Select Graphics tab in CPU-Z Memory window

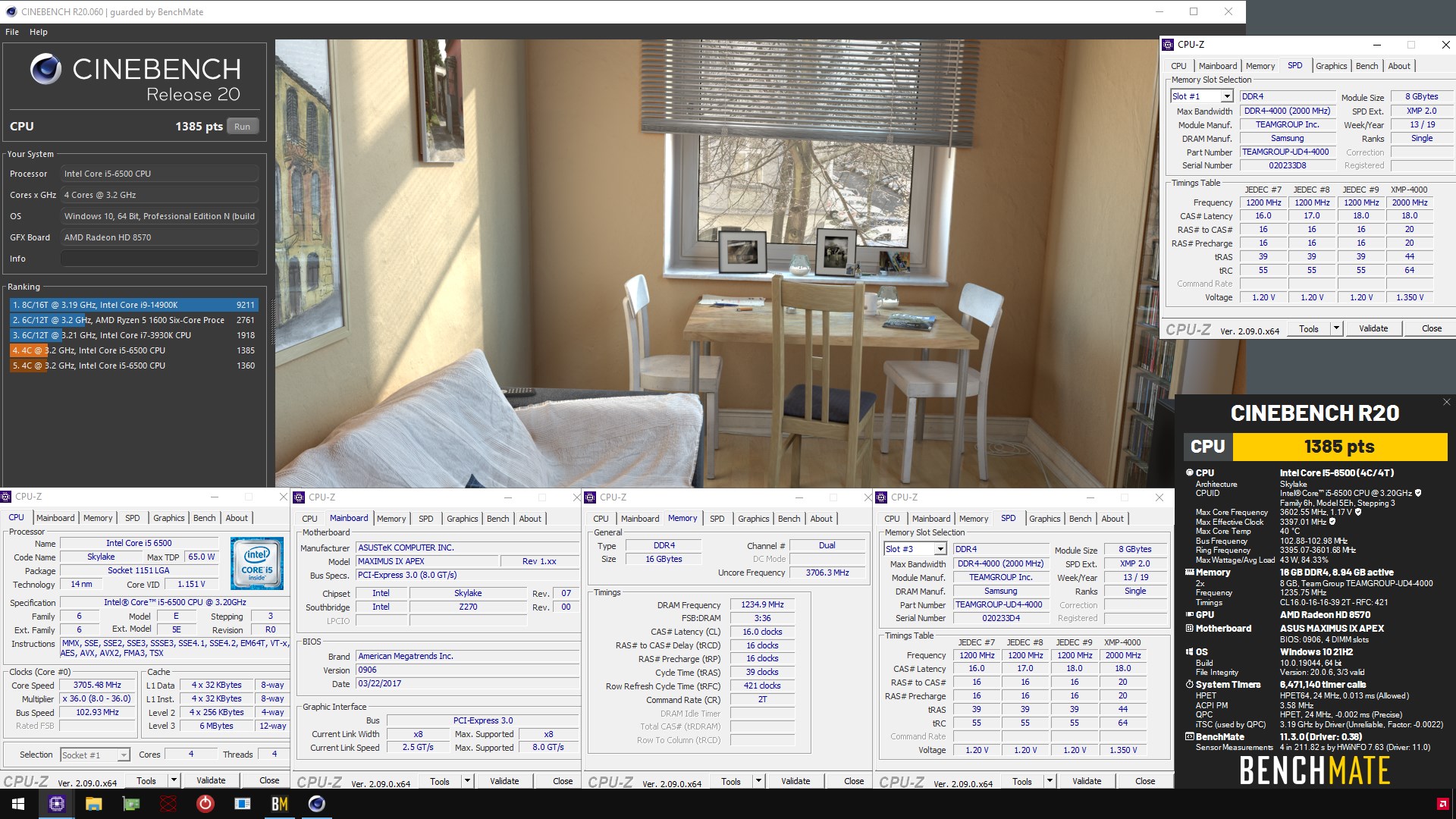coord(753,519)
